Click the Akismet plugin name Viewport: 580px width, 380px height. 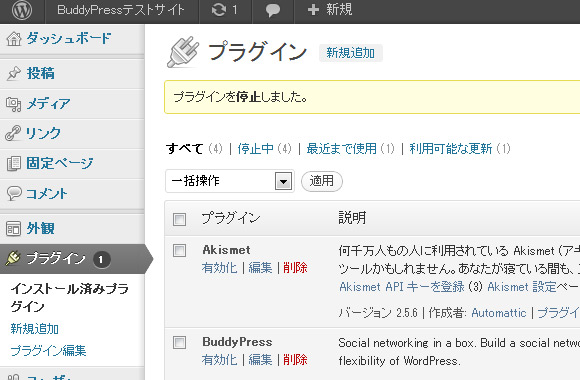226,250
